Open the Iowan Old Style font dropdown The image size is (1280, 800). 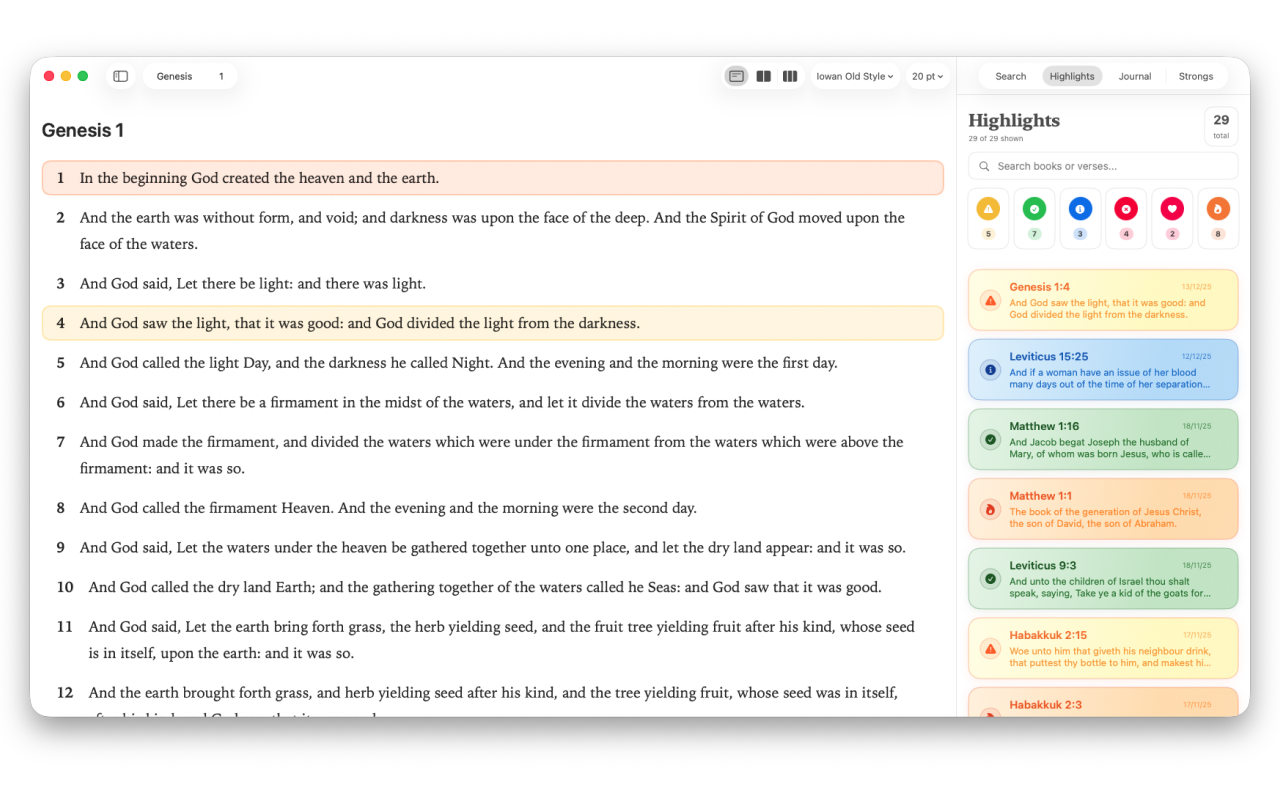coord(855,76)
